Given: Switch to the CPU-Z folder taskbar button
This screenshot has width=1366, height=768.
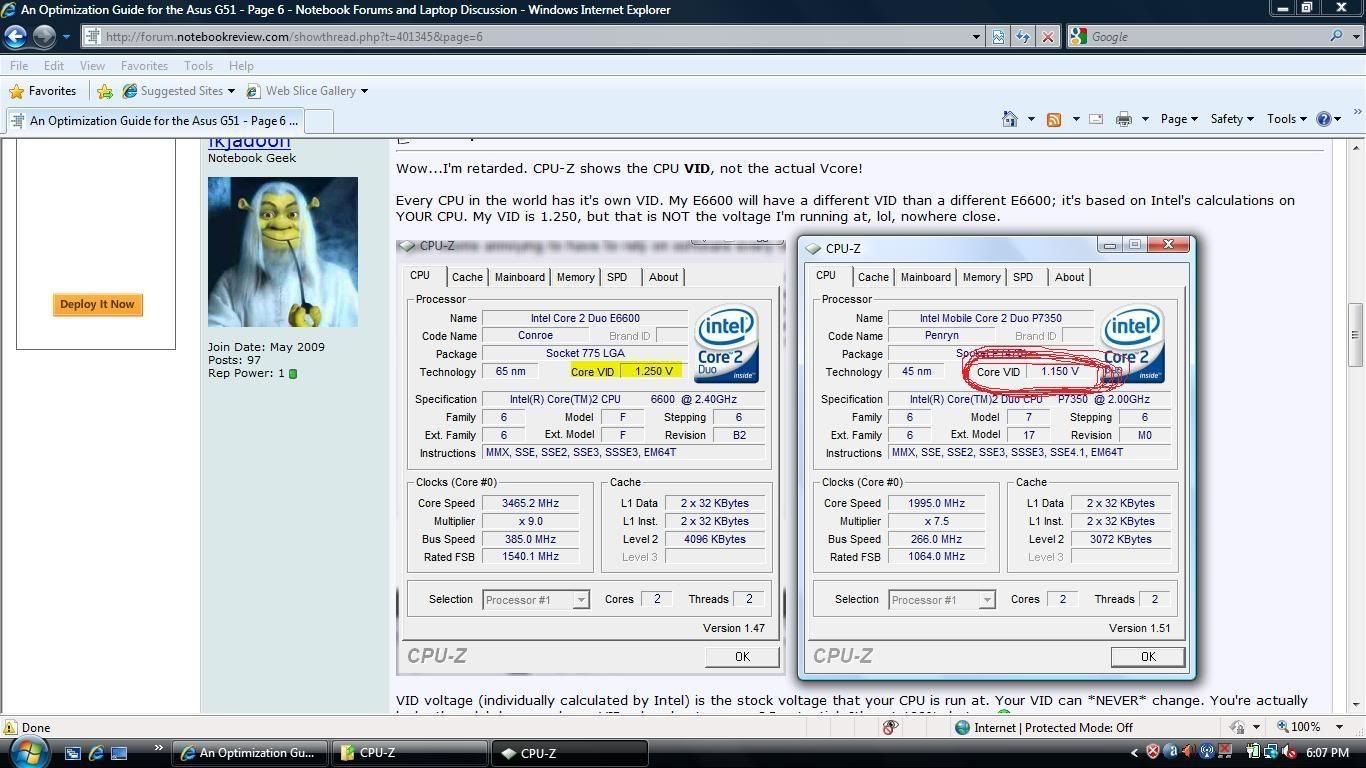Looking at the screenshot, I should pyautogui.click(x=410, y=753).
